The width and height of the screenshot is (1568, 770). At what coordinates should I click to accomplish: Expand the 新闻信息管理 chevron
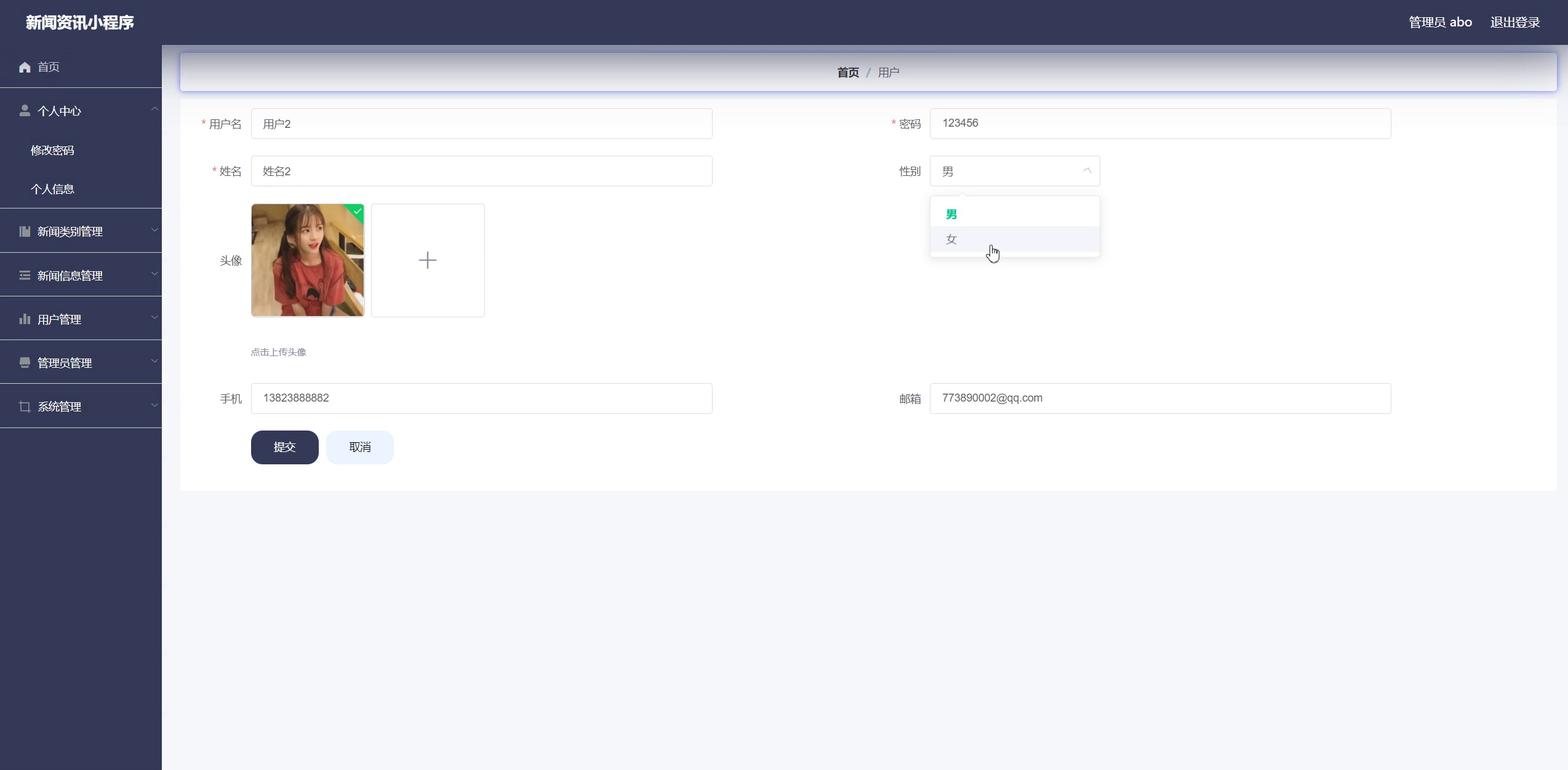[154, 274]
